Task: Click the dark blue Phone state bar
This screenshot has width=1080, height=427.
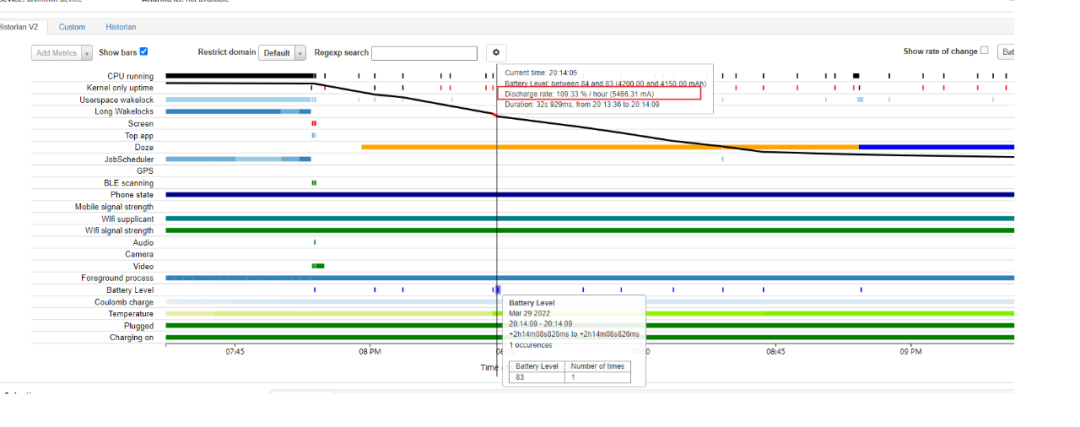Action: point(590,195)
